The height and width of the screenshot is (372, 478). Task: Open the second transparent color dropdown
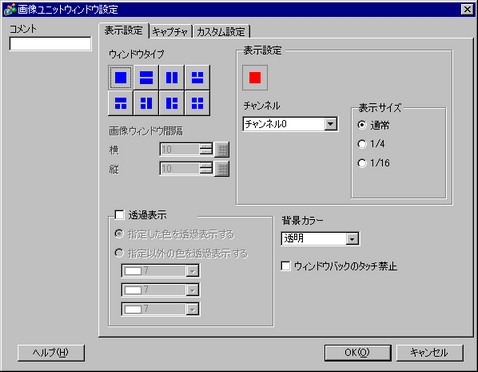192,290
